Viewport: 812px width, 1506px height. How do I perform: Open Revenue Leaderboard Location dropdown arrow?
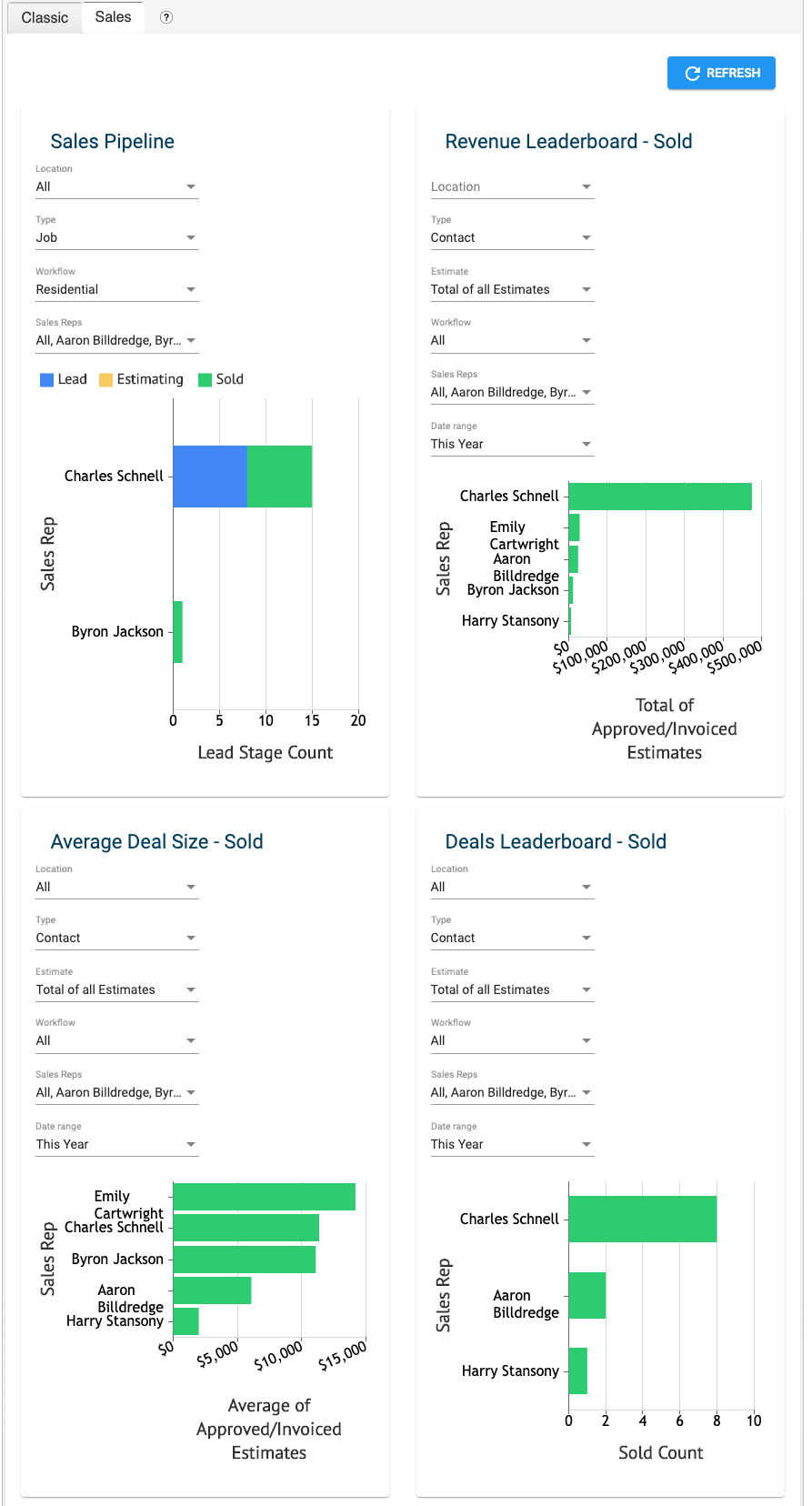click(x=586, y=186)
